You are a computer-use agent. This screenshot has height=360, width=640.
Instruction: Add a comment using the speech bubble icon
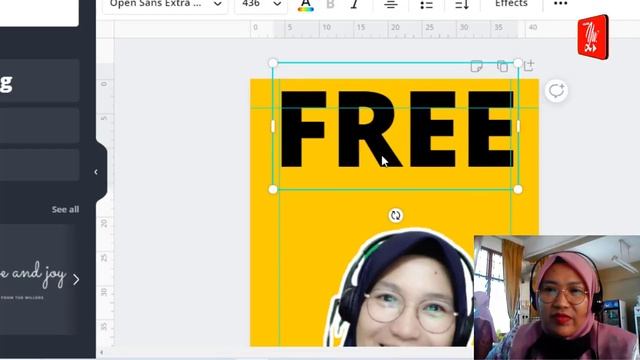click(556, 91)
